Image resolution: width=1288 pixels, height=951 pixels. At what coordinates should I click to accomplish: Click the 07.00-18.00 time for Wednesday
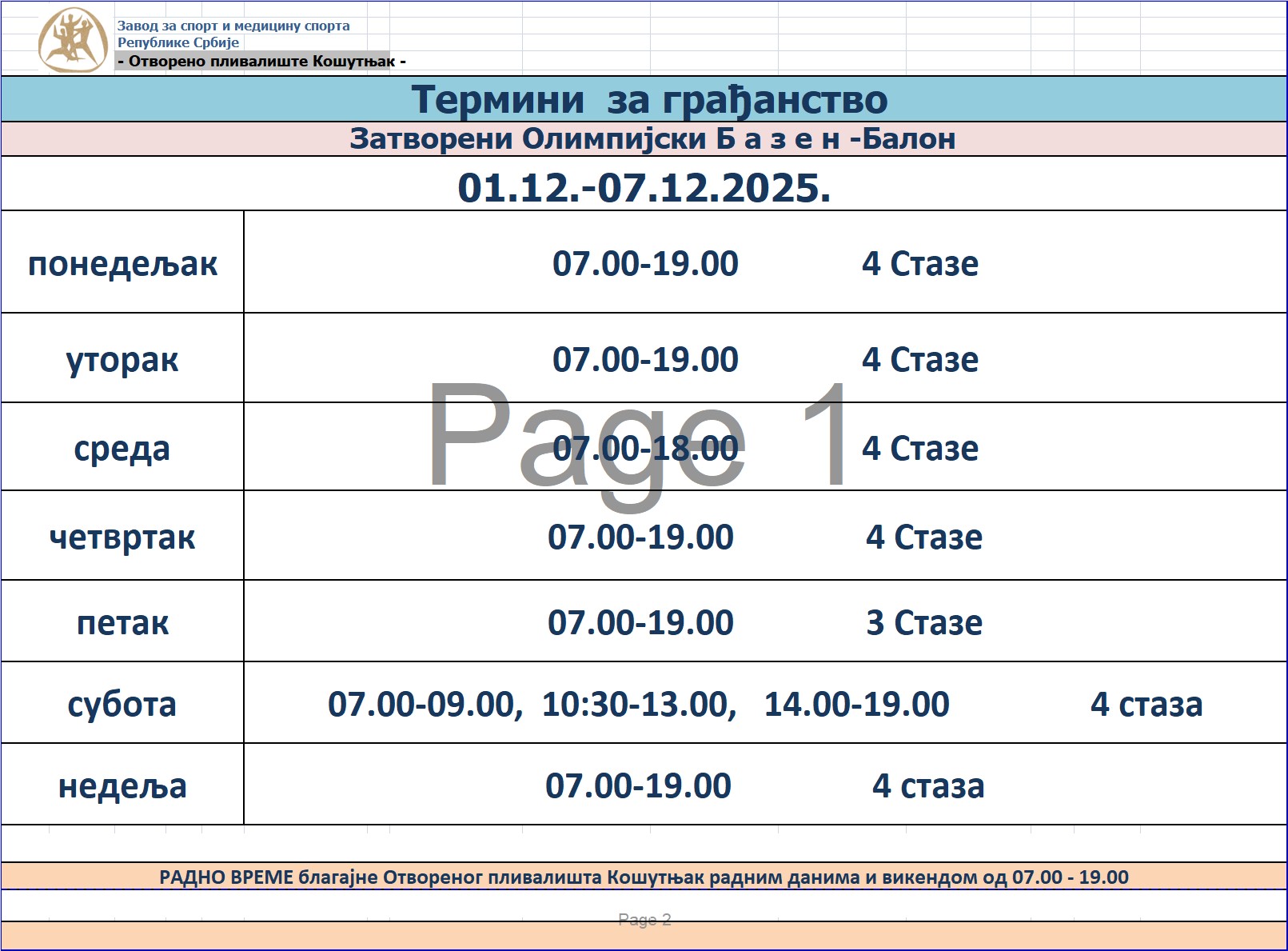(645, 449)
